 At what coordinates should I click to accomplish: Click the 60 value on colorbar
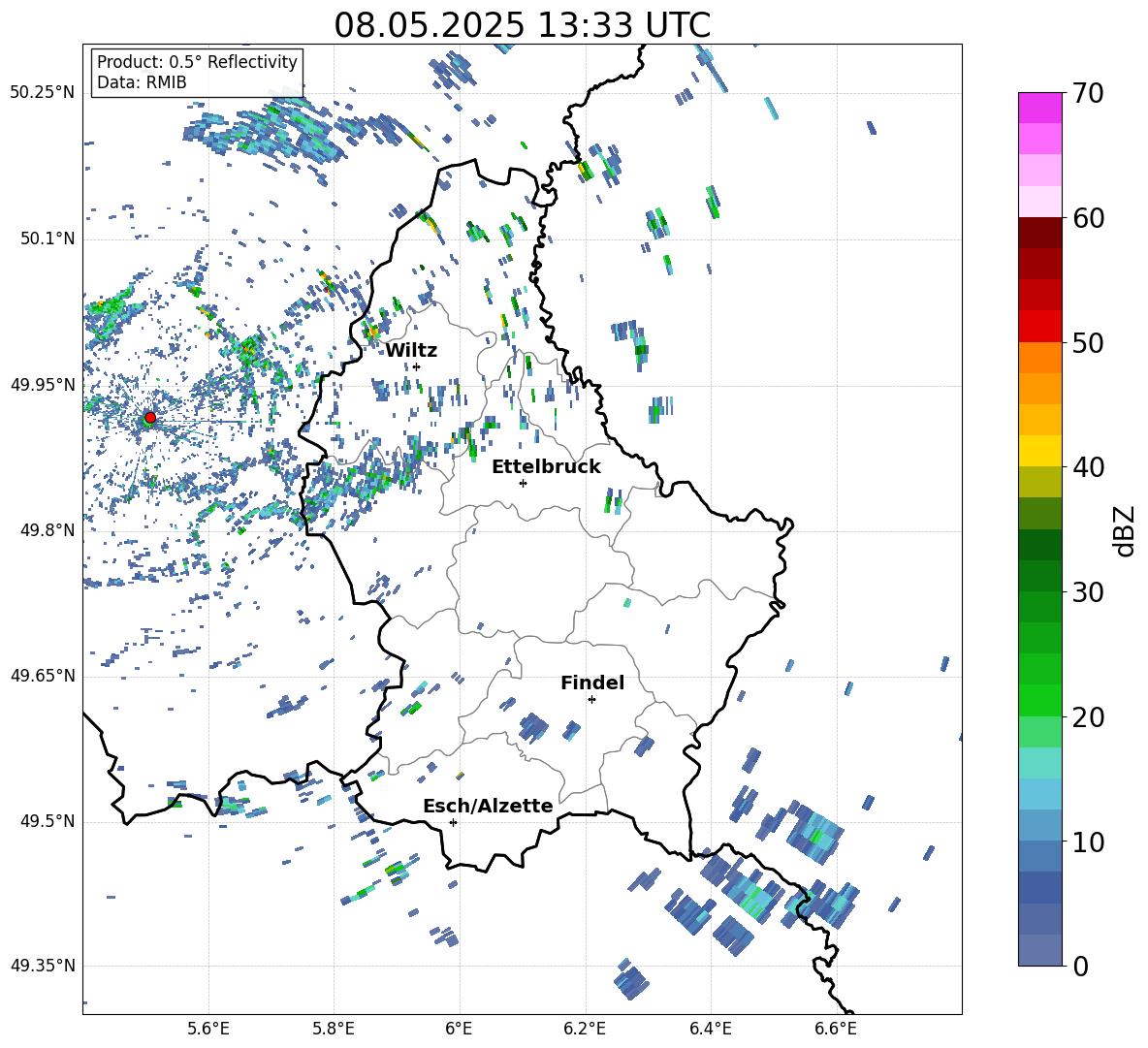click(1088, 218)
